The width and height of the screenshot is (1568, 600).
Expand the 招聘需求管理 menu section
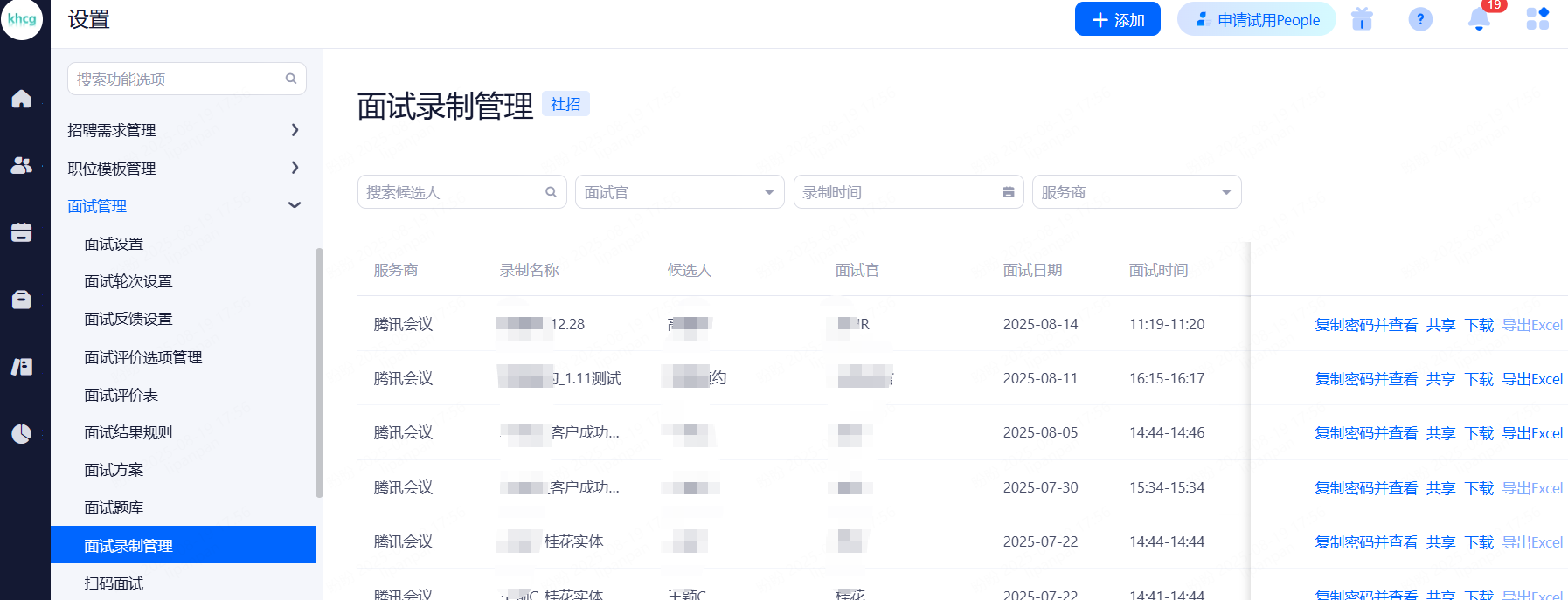tap(184, 130)
